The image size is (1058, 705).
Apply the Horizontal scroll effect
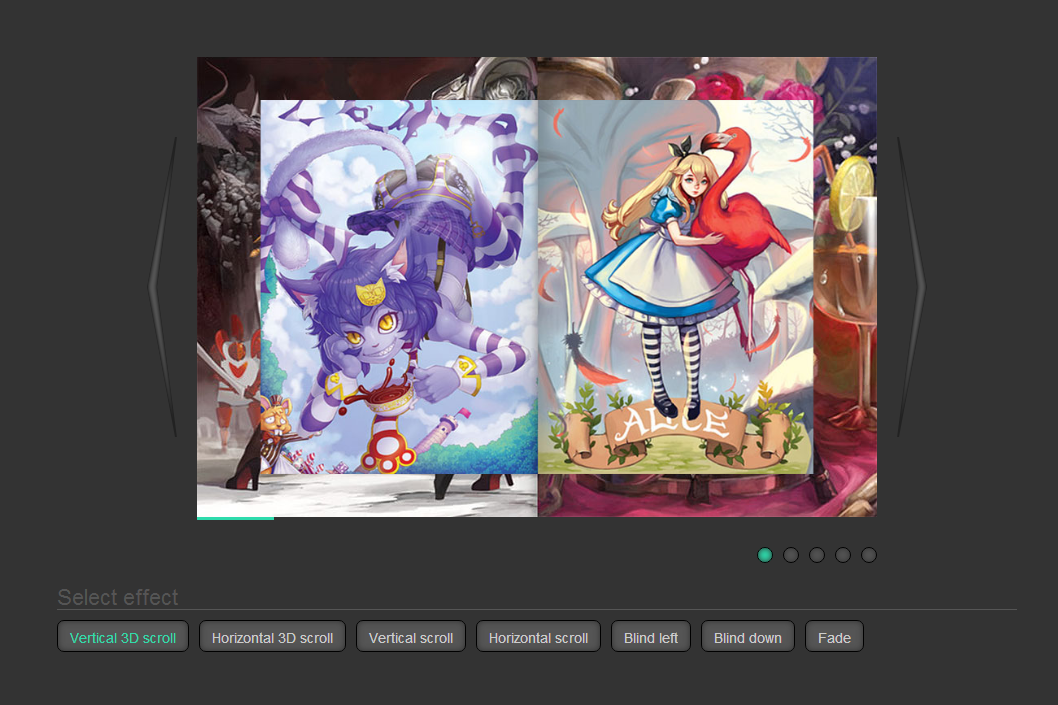(538, 636)
